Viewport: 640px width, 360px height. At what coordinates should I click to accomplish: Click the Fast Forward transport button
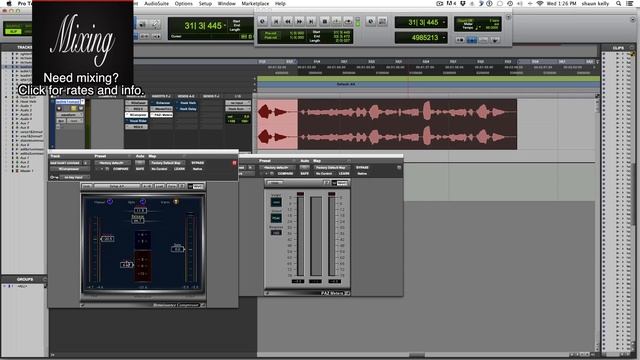300,21
